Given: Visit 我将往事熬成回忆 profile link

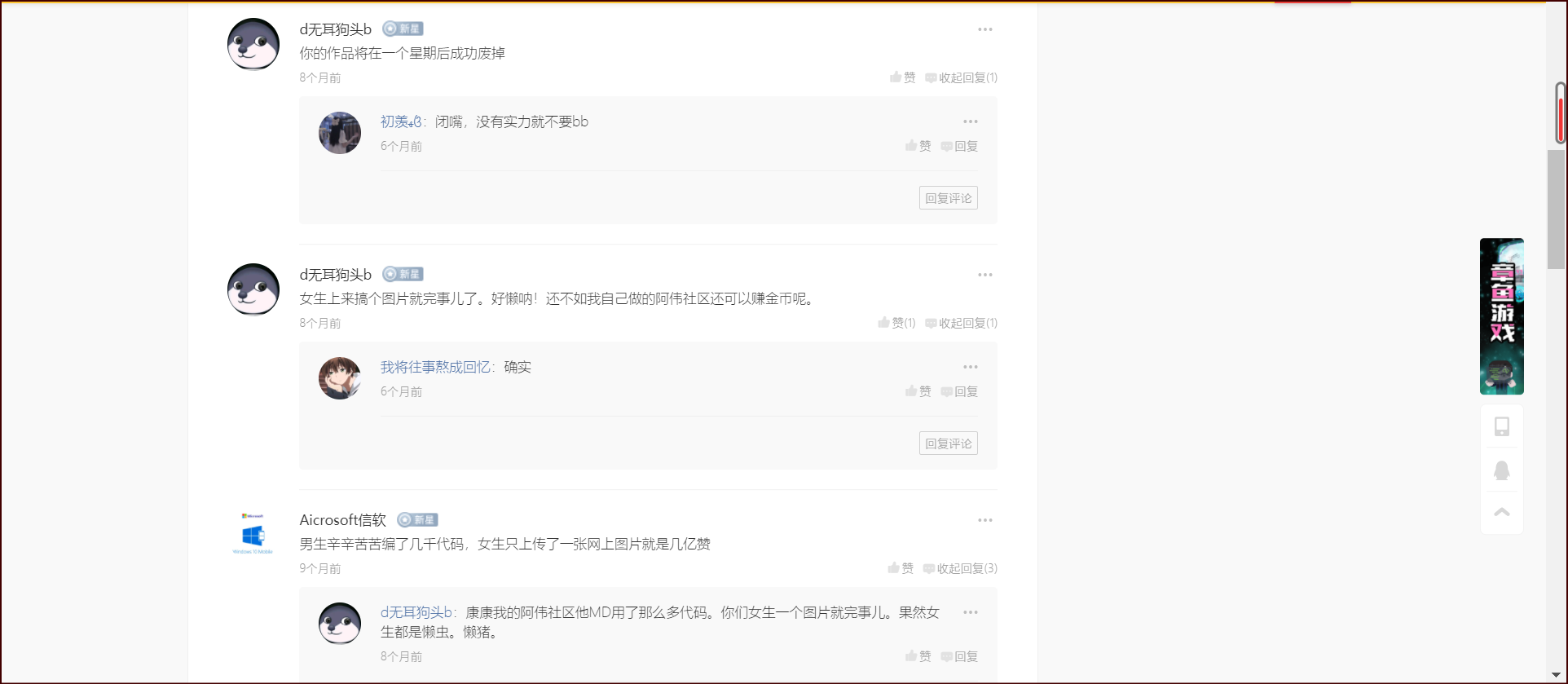Looking at the screenshot, I should (436, 367).
